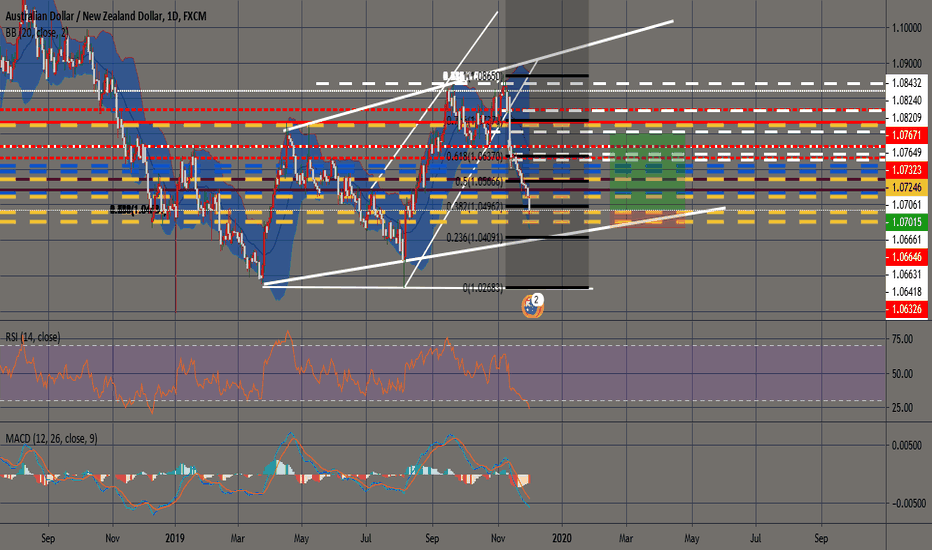
Task: Click the economic events icon with badge 2
Action: 534,305
